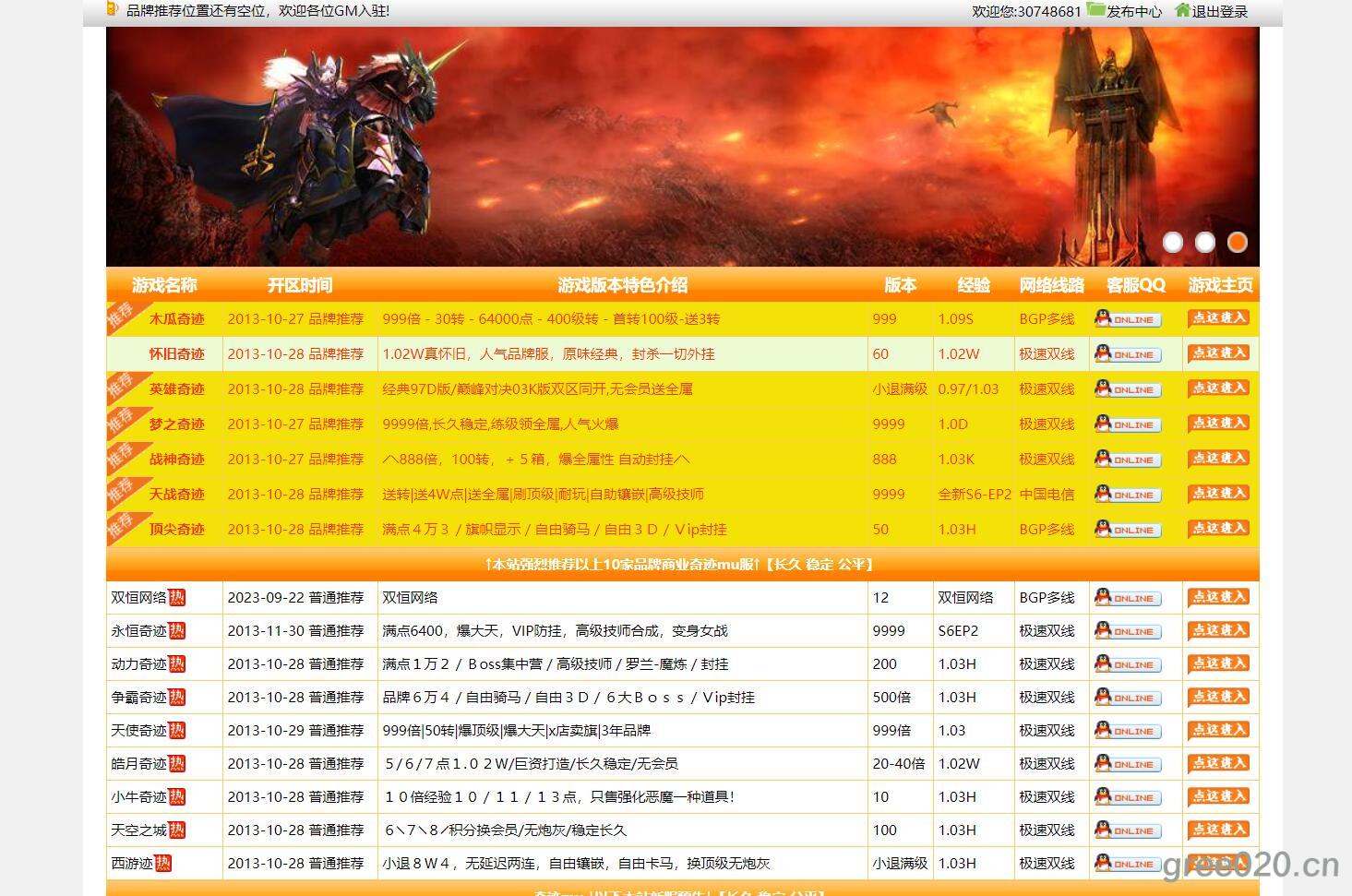
Task: Enter 天空之城 homepage via 点这进入
Action: pos(1218,830)
